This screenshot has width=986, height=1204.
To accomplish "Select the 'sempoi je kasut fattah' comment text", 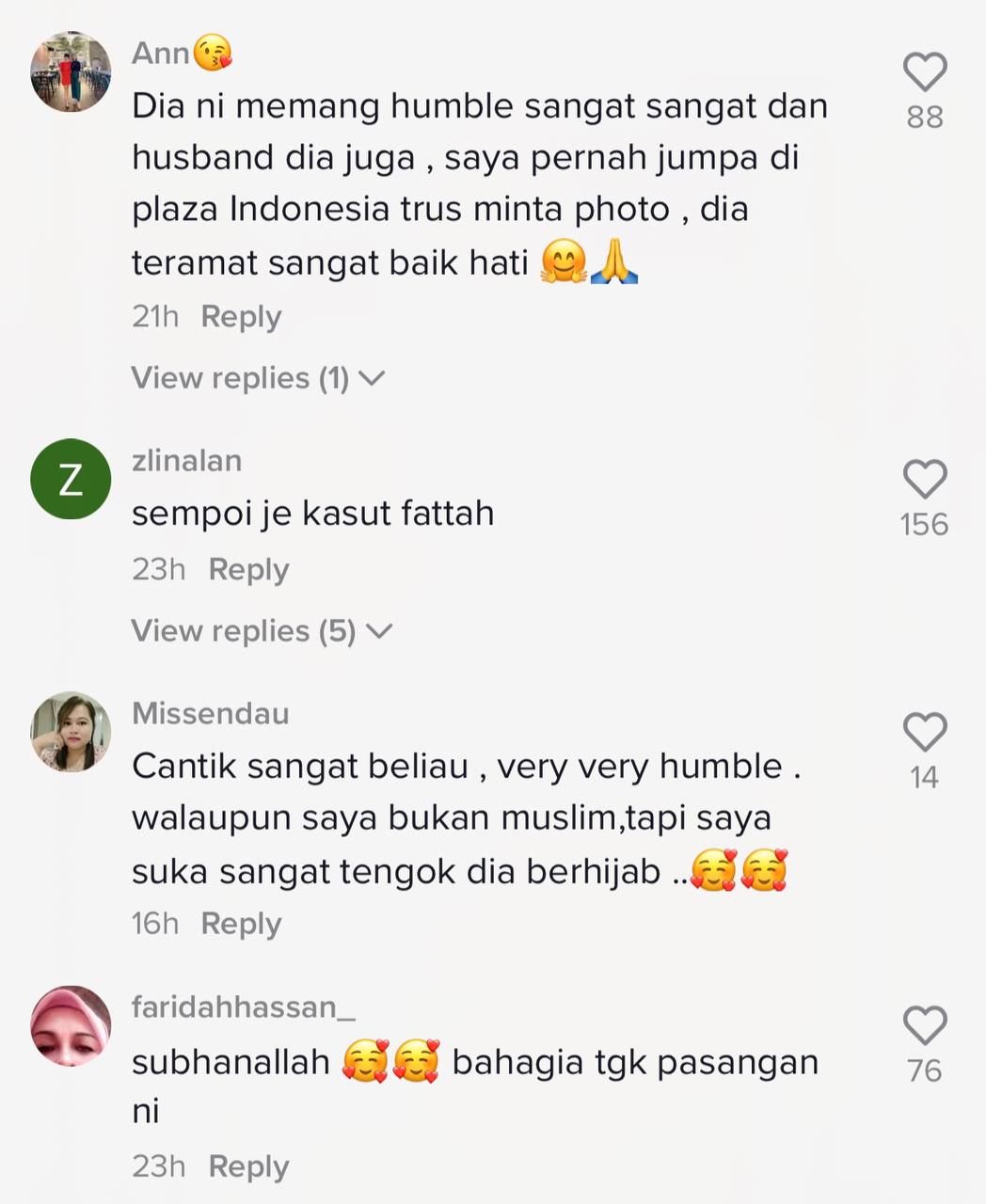I will pyautogui.click(x=313, y=514).
